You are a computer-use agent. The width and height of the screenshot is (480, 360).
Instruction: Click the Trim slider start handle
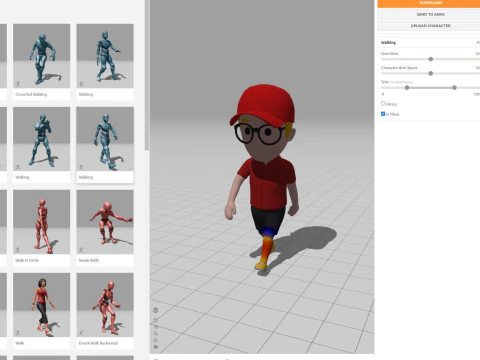pyautogui.click(x=407, y=88)
